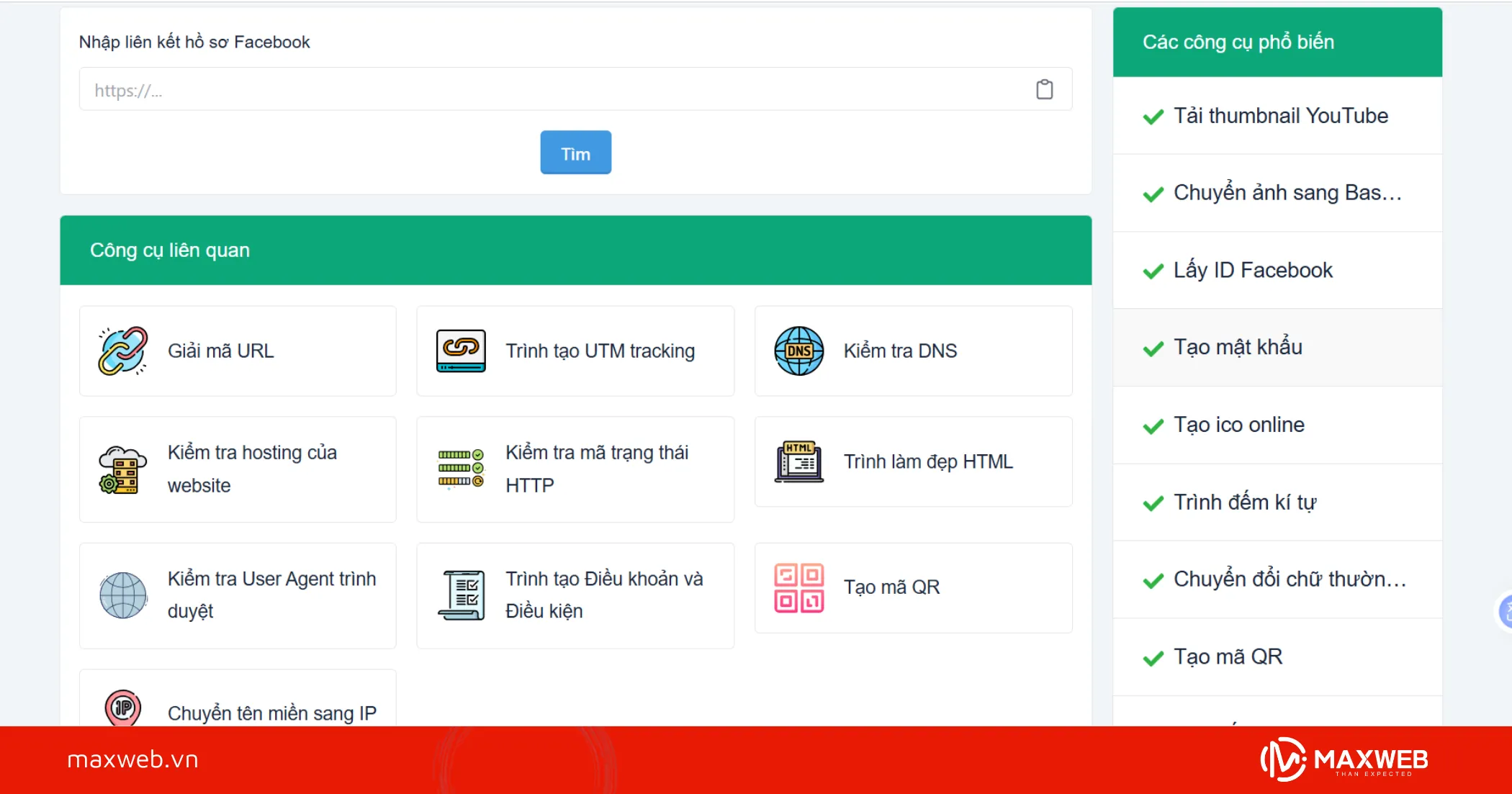Click the DNS globe icon
Viewport: 1512px width, 794px height.
pyautogui.click(x=798, y=351)
